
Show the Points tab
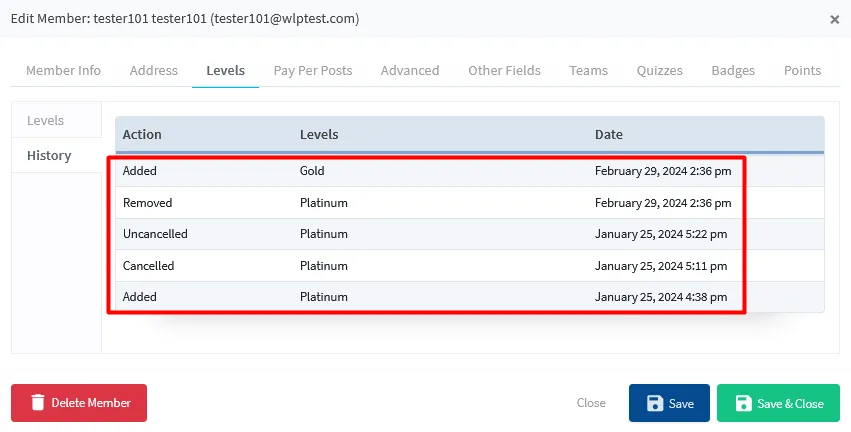click(x=802, y=70)
